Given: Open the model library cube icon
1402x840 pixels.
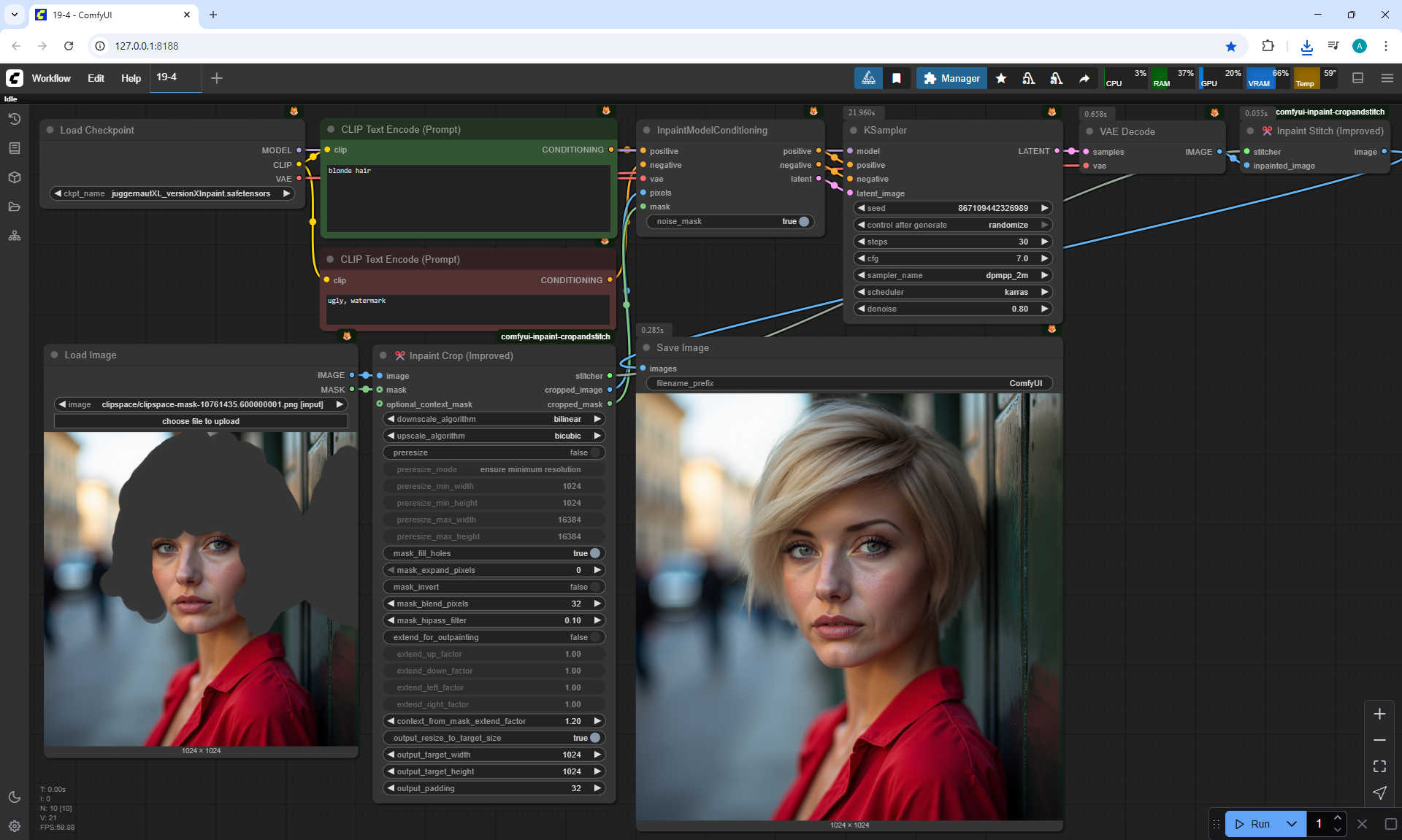Looking at the screenshot, I should [15, 177].
